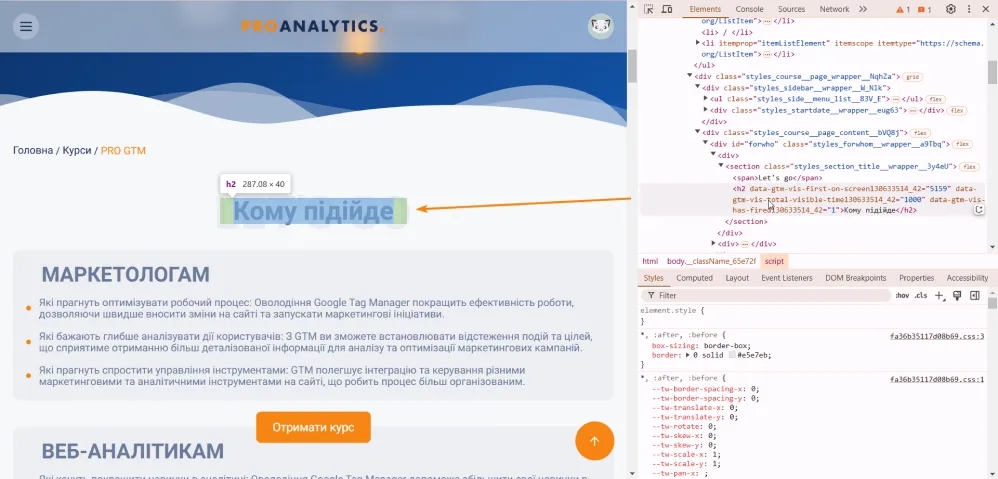Expand the styles_side__menu_list ul node
Image resolution: width=998 pixels, height=479 pixels.
705,99
